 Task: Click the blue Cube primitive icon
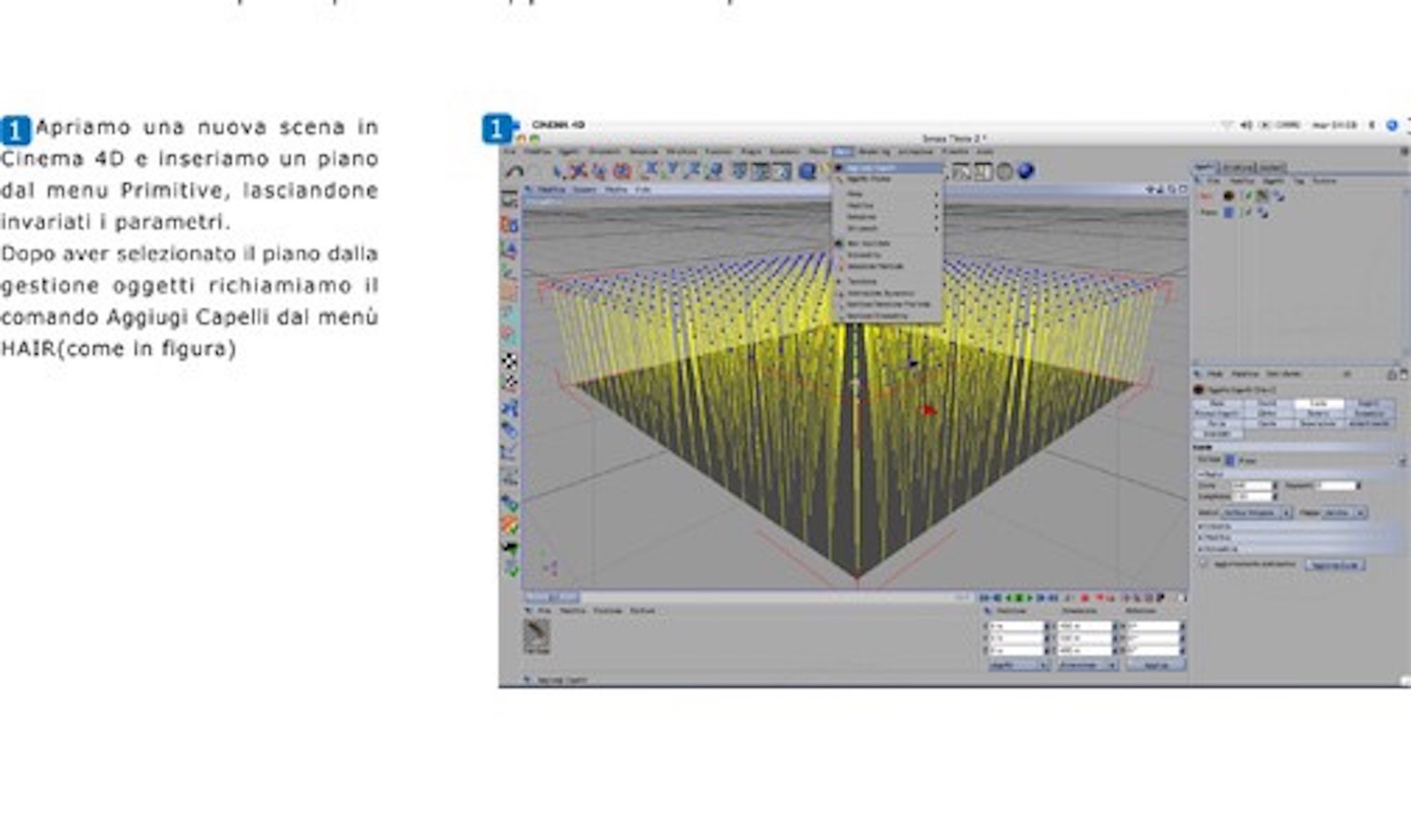point(806,171)
